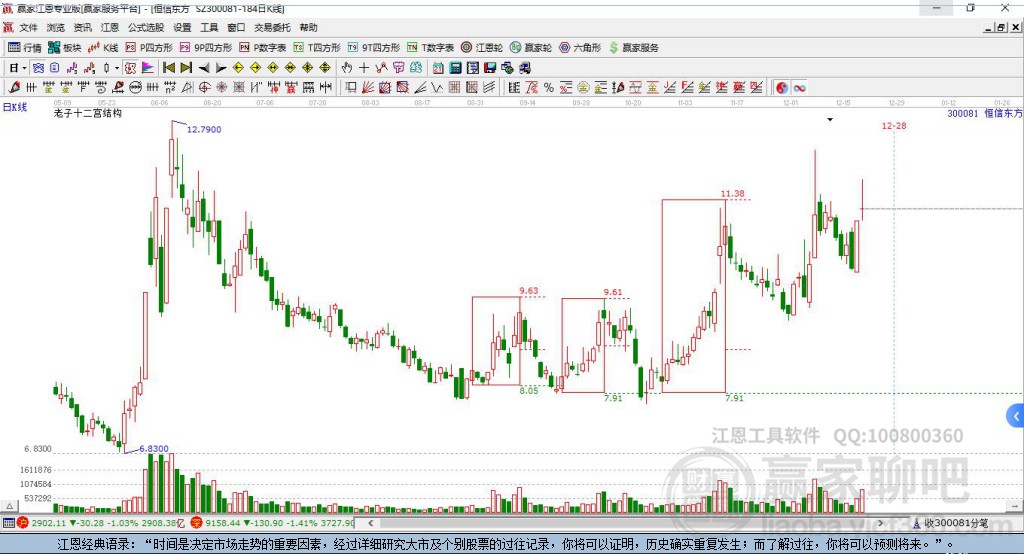Open 收300081分笔 tick panel
Screen dimensions: 1024x554
pos(950,523)
